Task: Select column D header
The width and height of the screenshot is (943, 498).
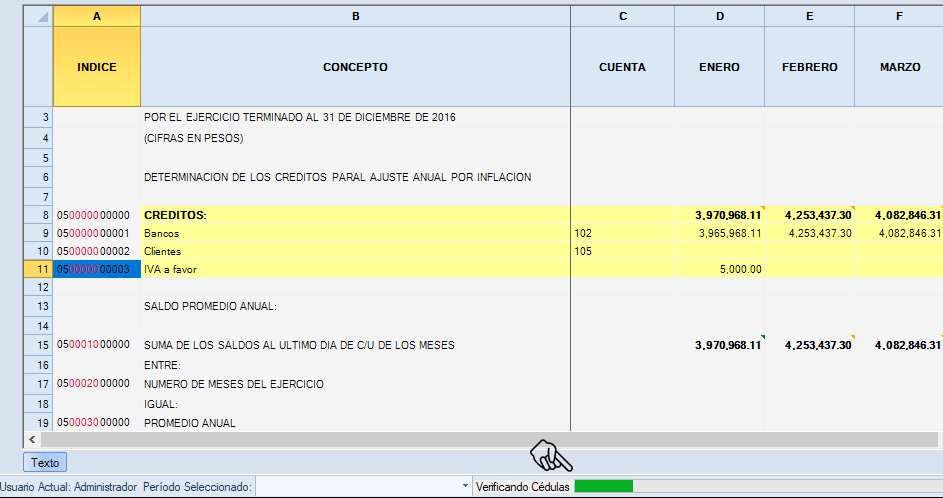Action: [719, 16]
